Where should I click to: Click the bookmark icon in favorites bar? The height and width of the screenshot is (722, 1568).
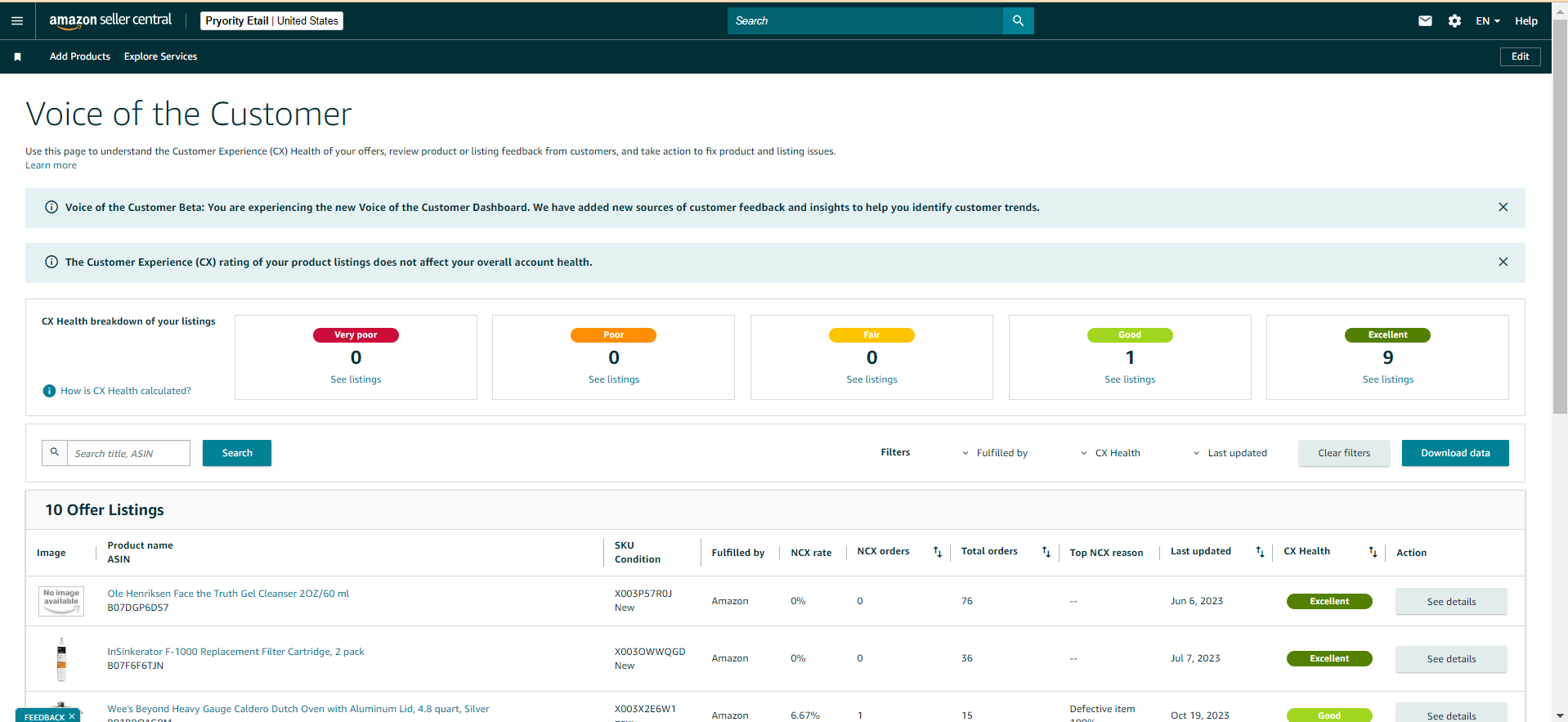[17, 56]
